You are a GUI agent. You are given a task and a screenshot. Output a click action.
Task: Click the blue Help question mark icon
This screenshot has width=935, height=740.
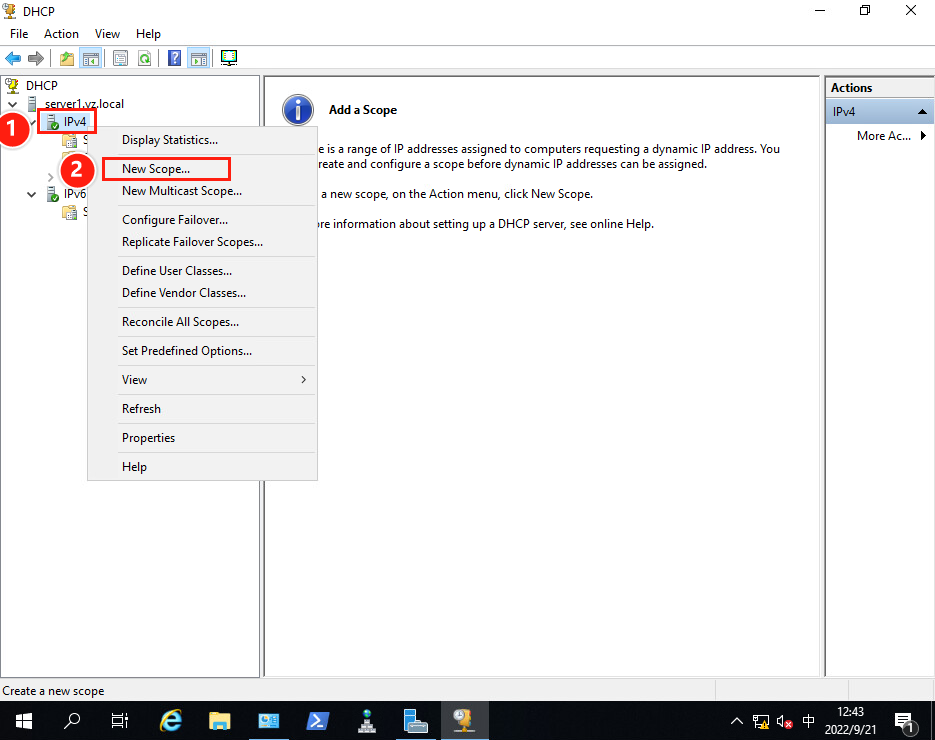click(x=174, y=58)
